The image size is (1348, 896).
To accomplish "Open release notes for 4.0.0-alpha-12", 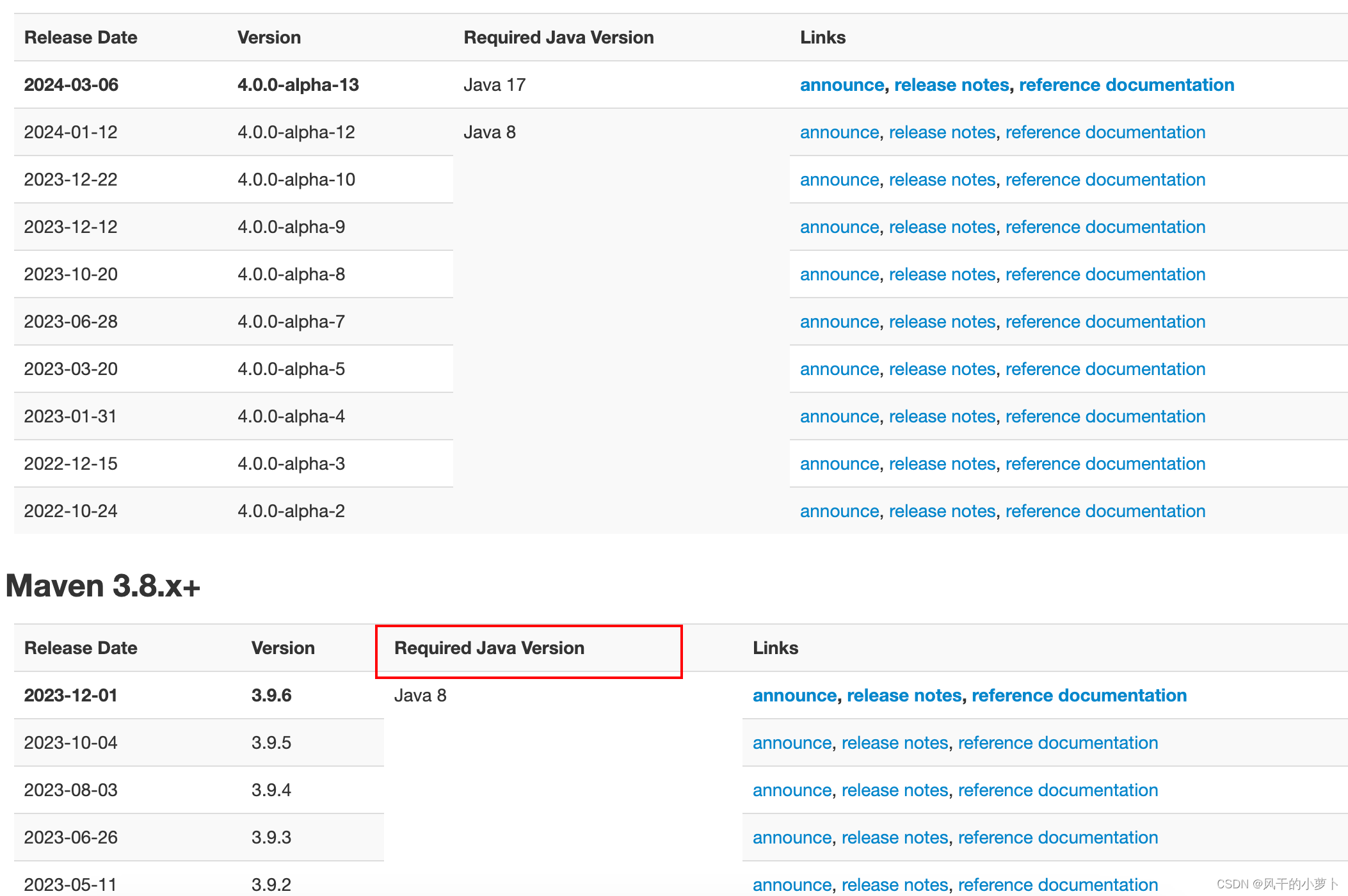I will [x=942, y=132].
